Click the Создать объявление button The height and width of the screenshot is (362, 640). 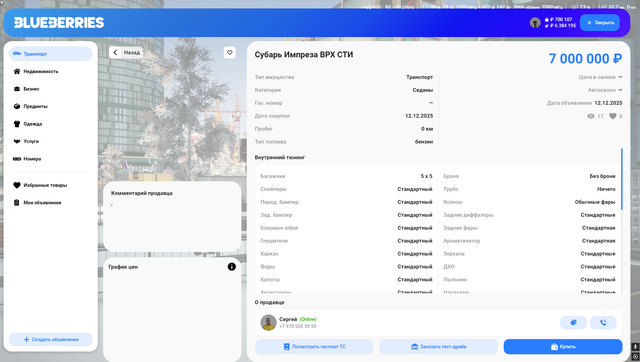[x=51, y=340]
